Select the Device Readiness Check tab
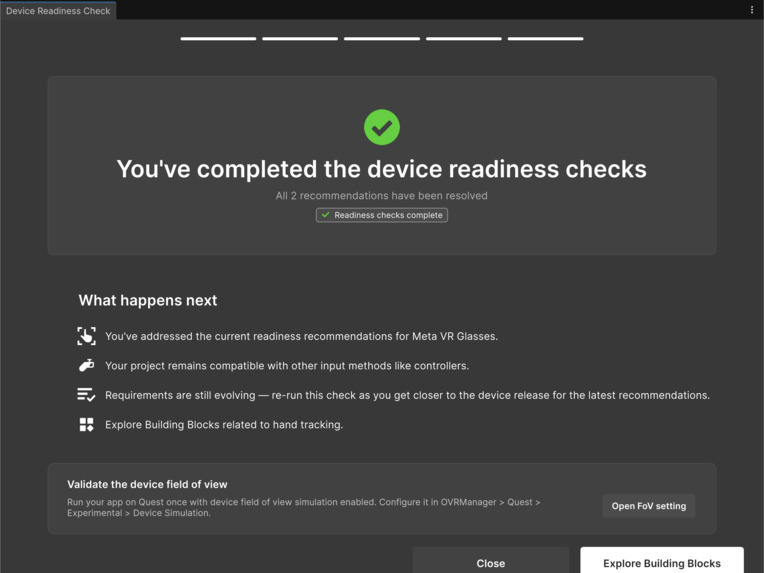 point(58,11)
